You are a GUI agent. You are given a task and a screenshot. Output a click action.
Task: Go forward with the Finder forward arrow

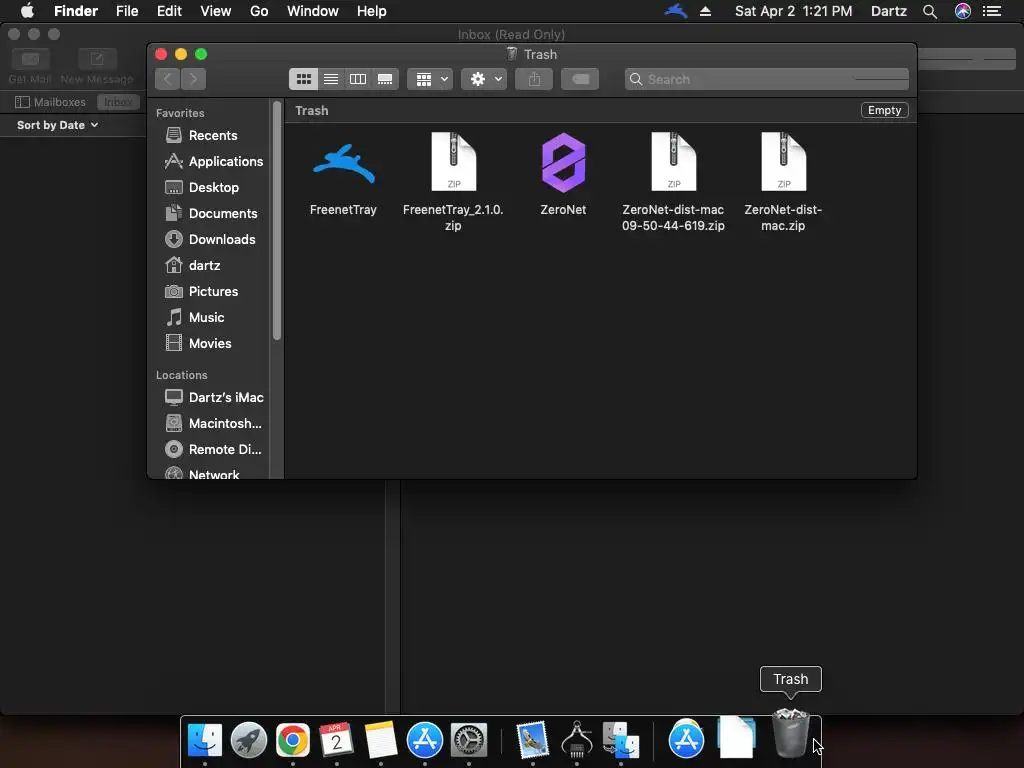(x=193, y=79)
